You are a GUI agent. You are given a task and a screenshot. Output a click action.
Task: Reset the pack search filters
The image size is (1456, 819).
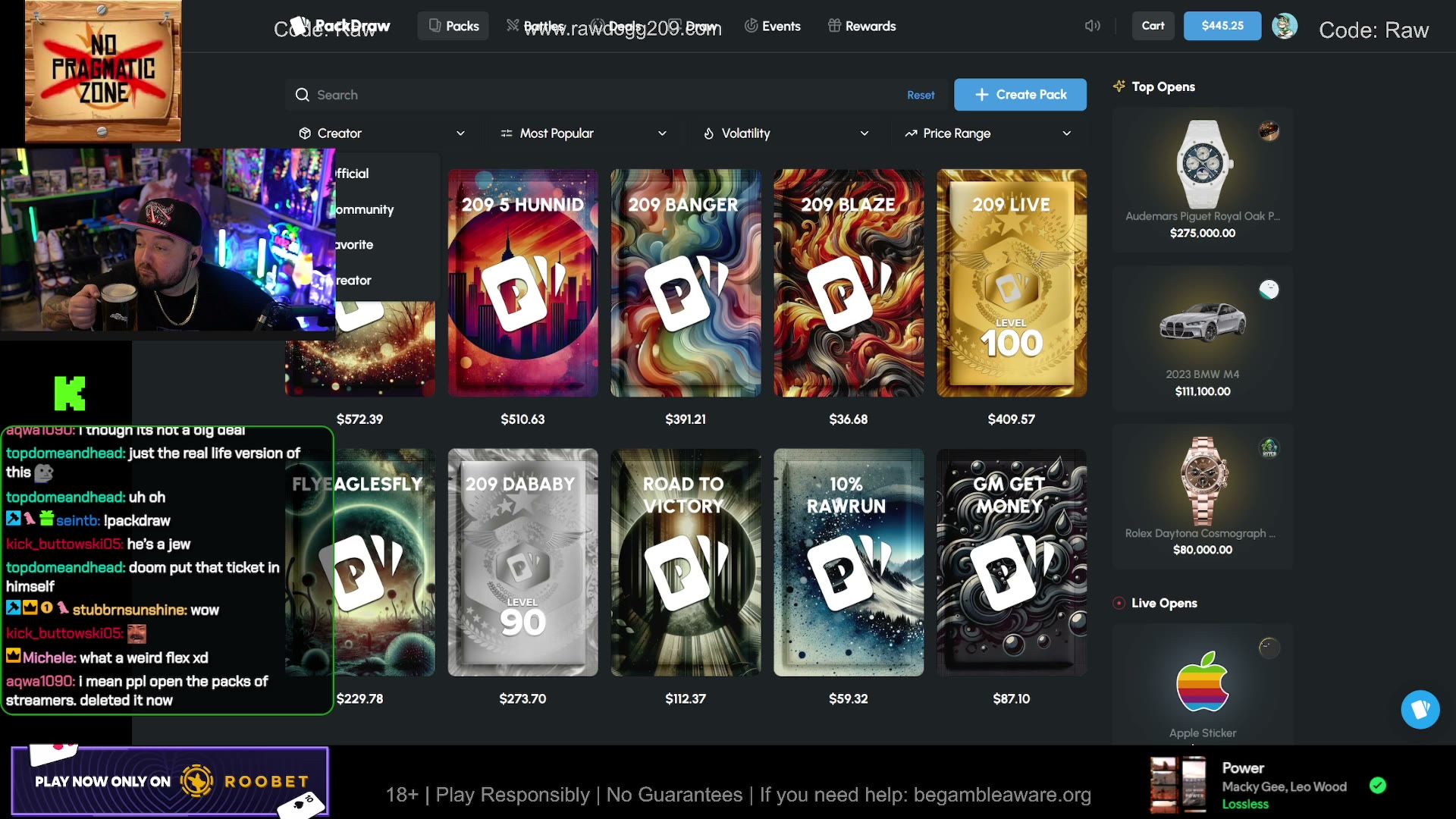coord(921,95)
